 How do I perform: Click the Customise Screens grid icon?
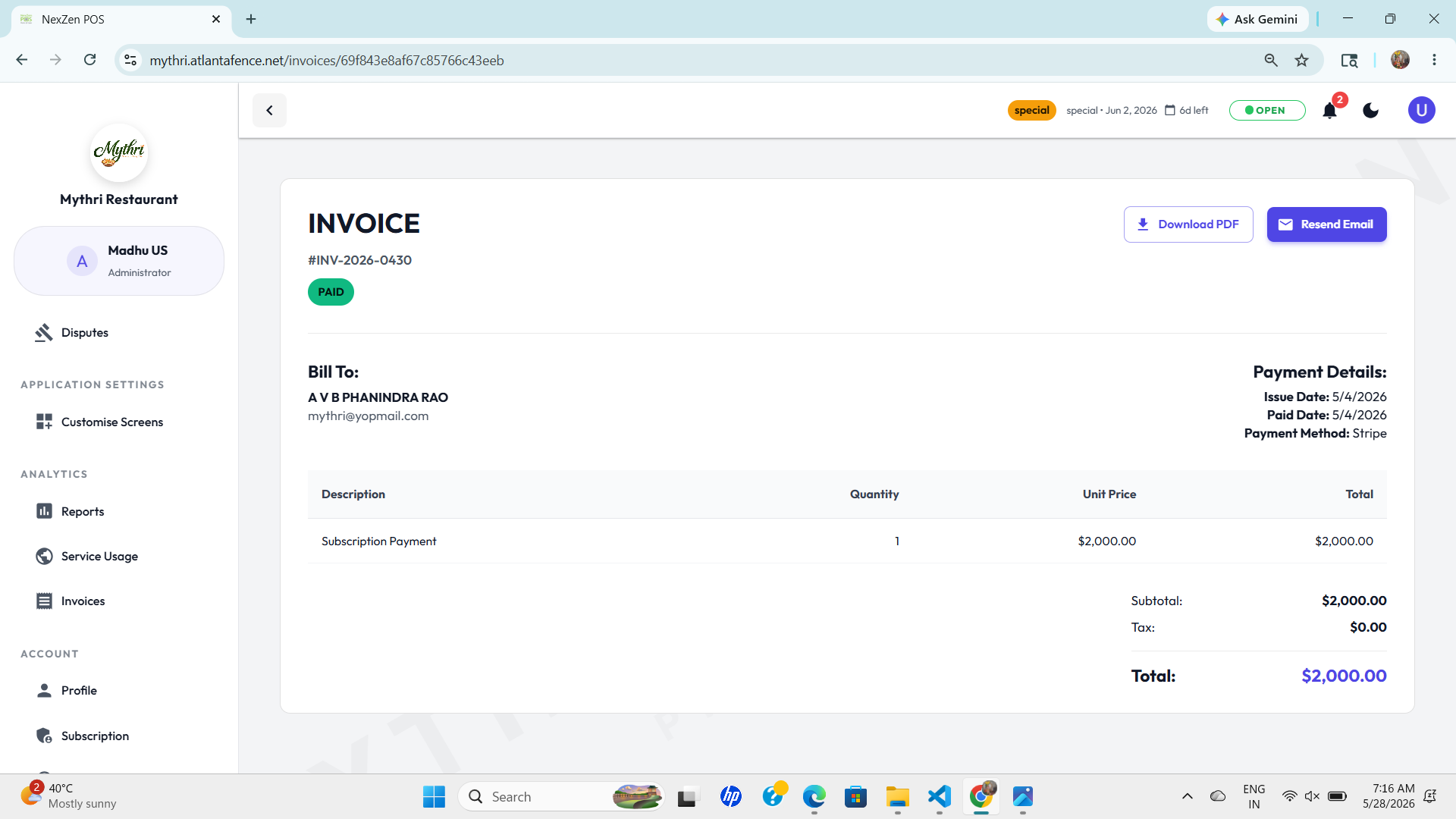(44, 422)
